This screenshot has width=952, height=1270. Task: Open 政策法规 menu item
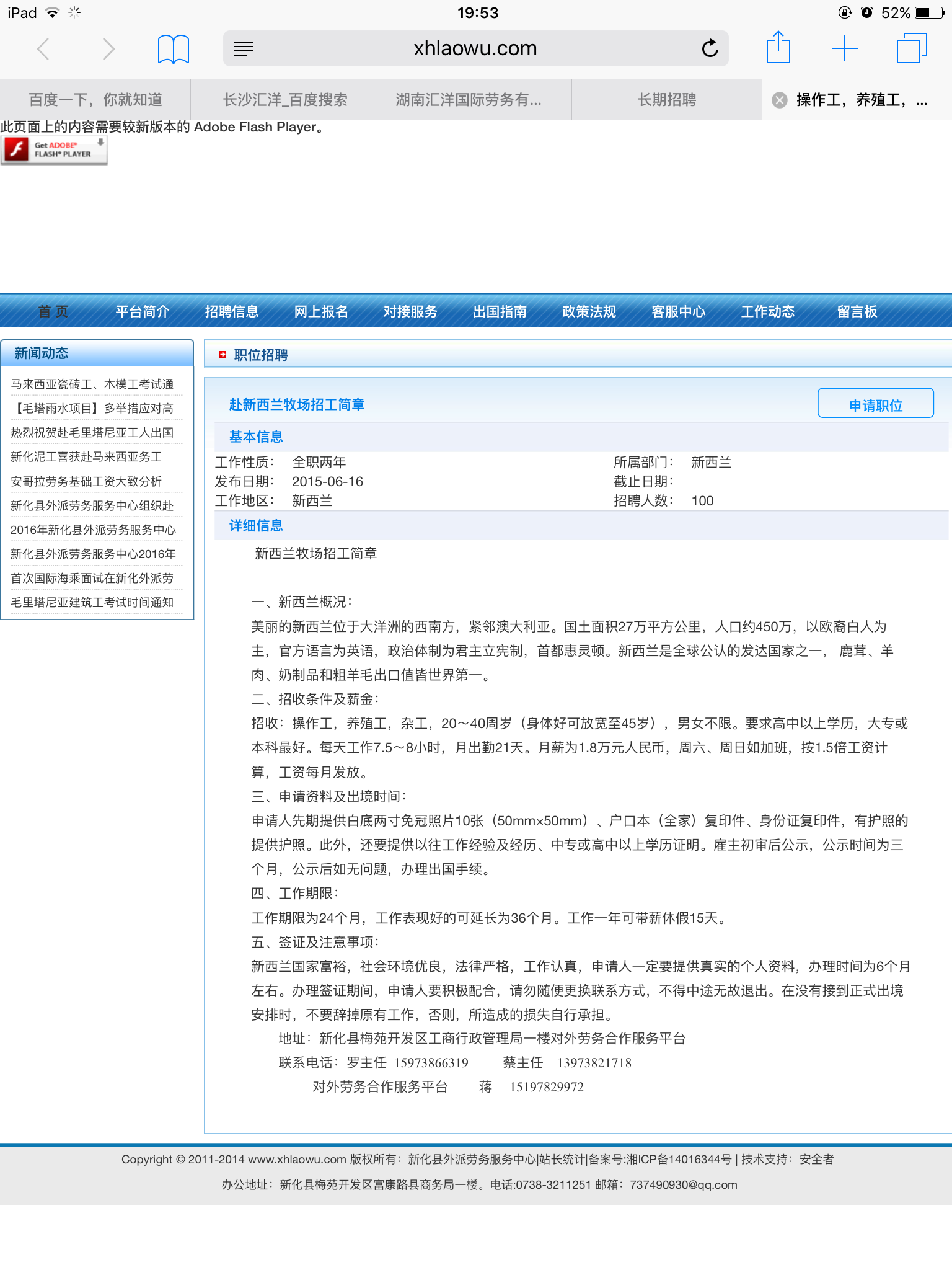(589, 311)
